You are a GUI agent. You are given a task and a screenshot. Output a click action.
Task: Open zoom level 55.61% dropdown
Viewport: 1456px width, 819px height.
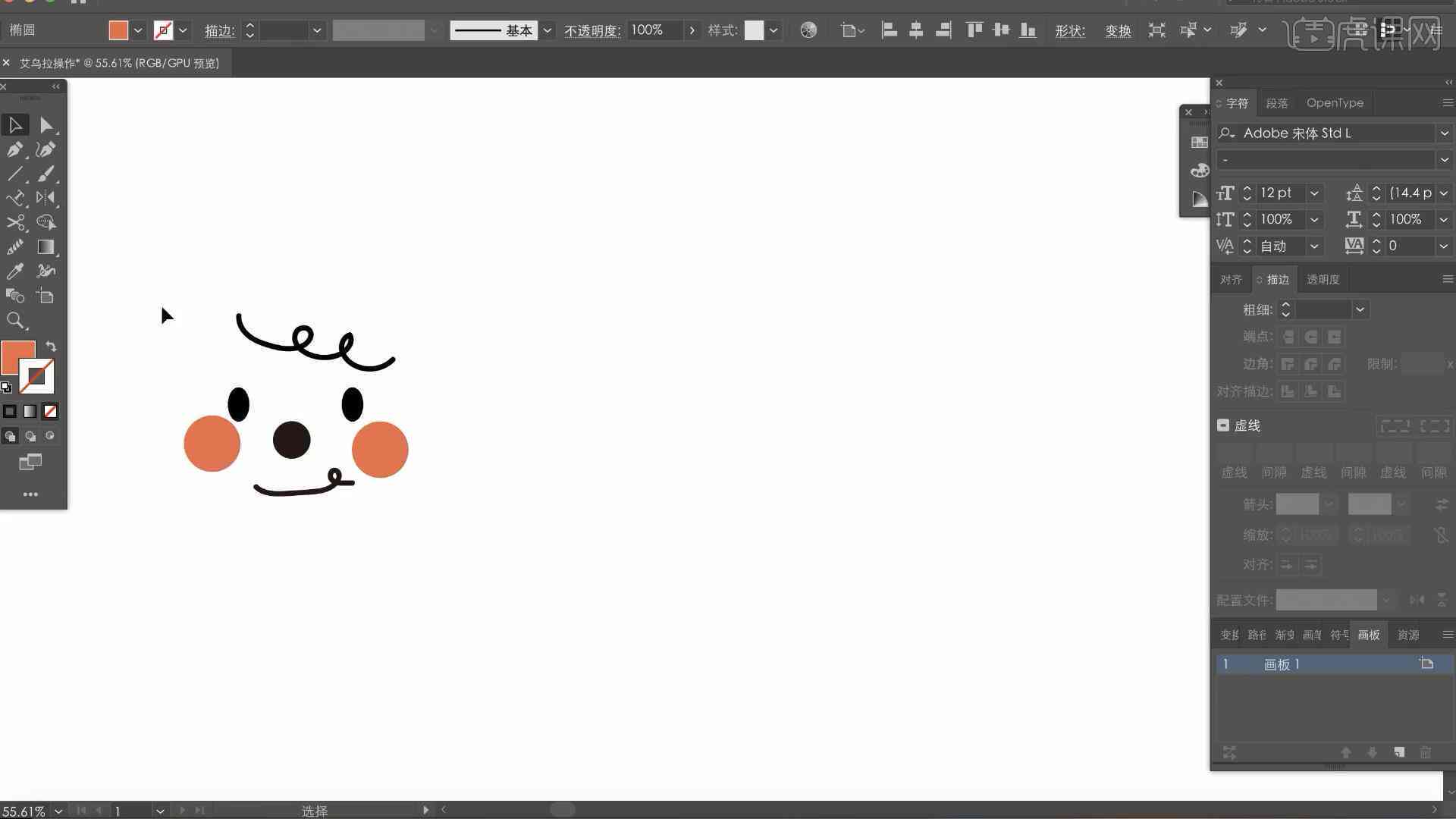click(x=58, y=811)
